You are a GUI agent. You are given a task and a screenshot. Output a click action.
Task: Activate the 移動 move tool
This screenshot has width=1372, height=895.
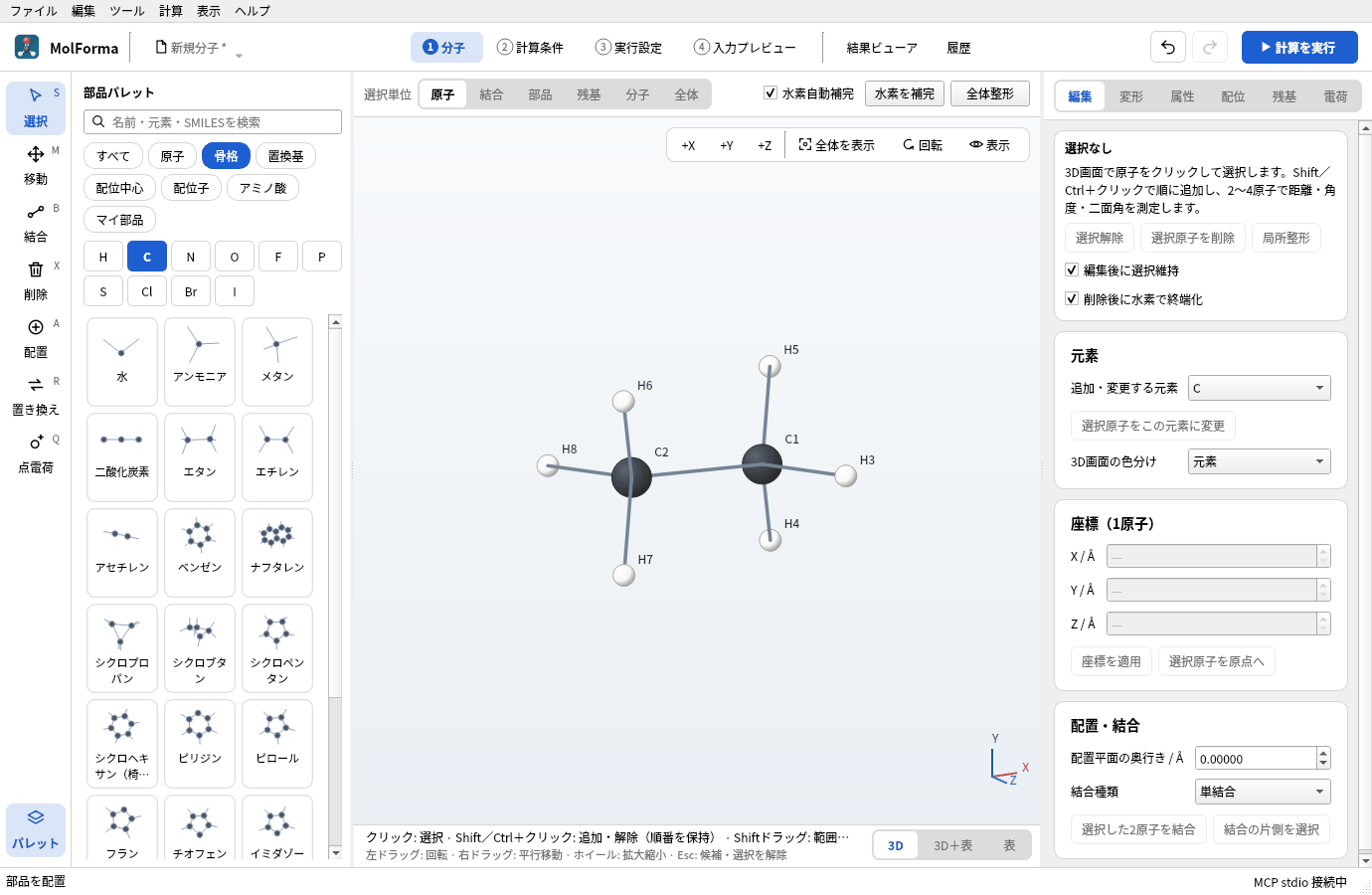[x=36, y=165]
